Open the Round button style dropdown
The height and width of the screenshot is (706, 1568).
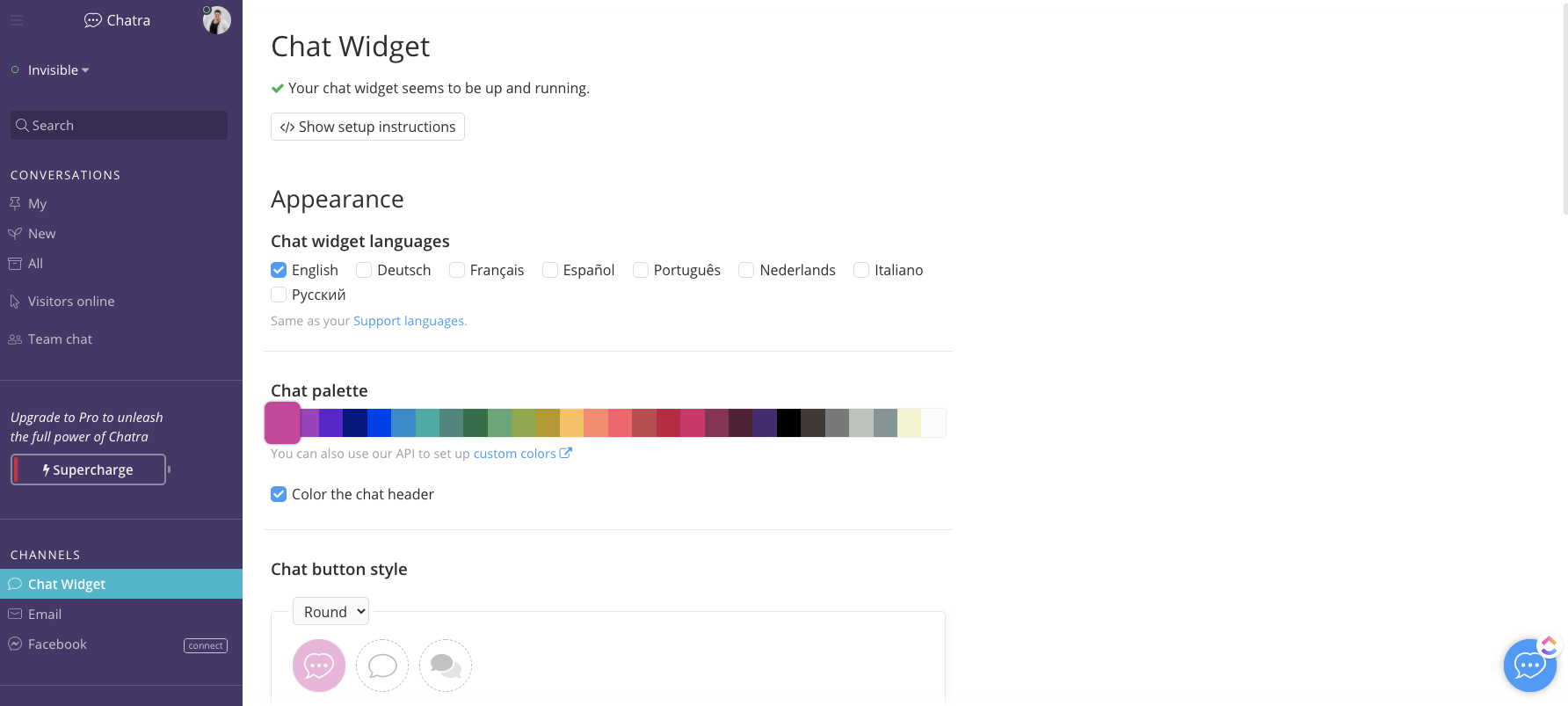[330, 612]
